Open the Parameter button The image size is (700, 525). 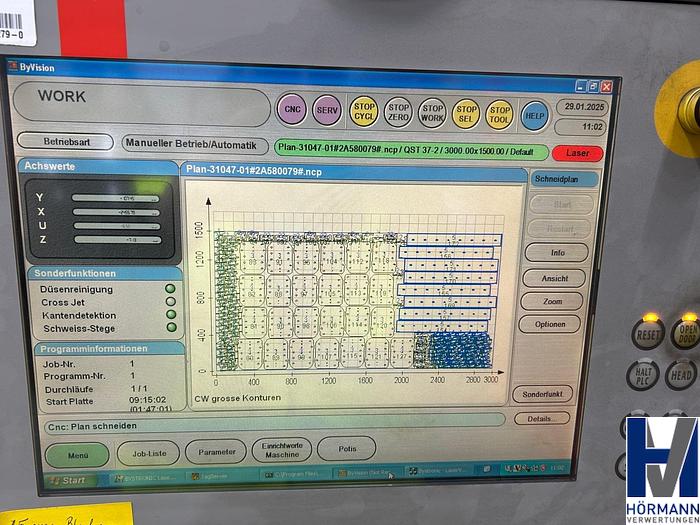pyautogui.click(x=216, y=452)
